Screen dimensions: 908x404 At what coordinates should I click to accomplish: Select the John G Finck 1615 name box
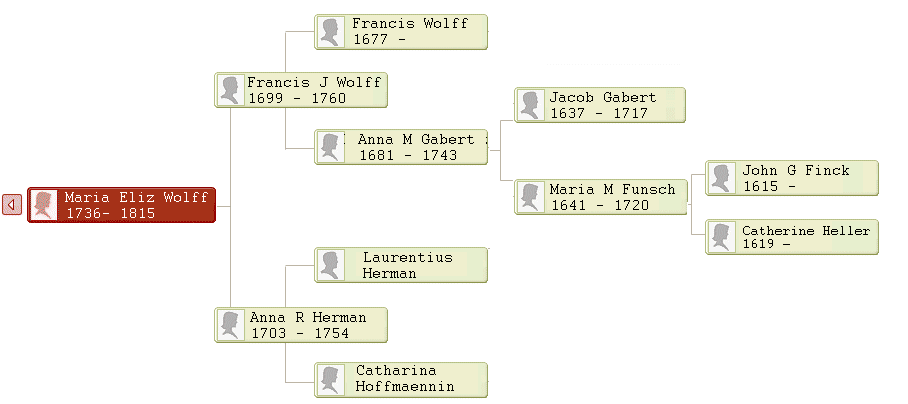point(805,178)
